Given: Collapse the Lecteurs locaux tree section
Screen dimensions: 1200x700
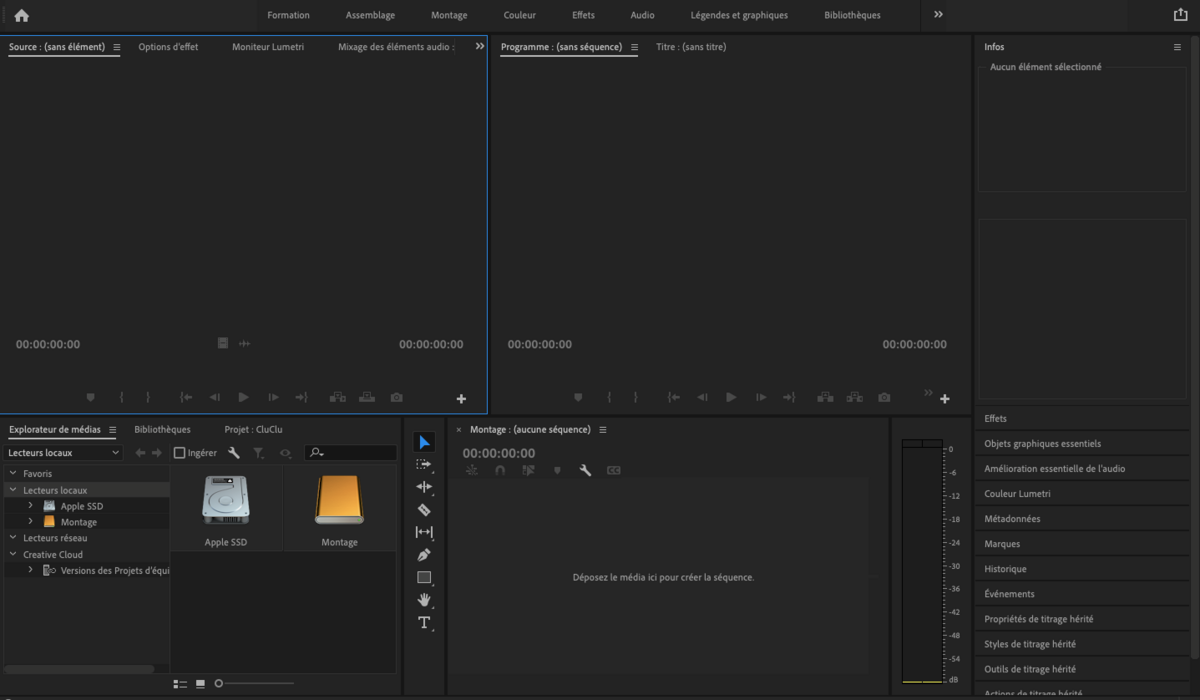Looking at the screenshot, I should tap(13, 490).
